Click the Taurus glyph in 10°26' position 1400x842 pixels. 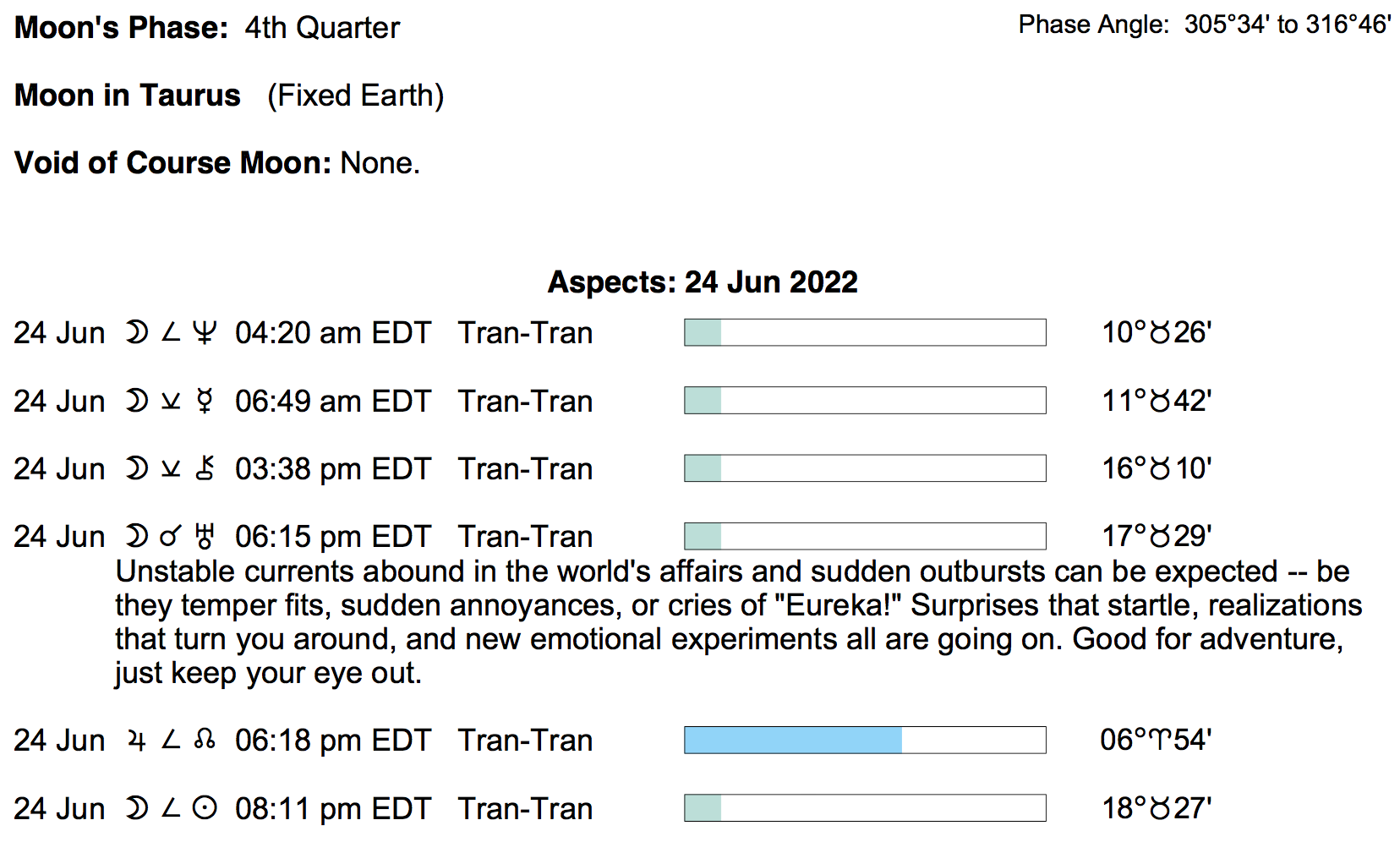pos(1161,333)
